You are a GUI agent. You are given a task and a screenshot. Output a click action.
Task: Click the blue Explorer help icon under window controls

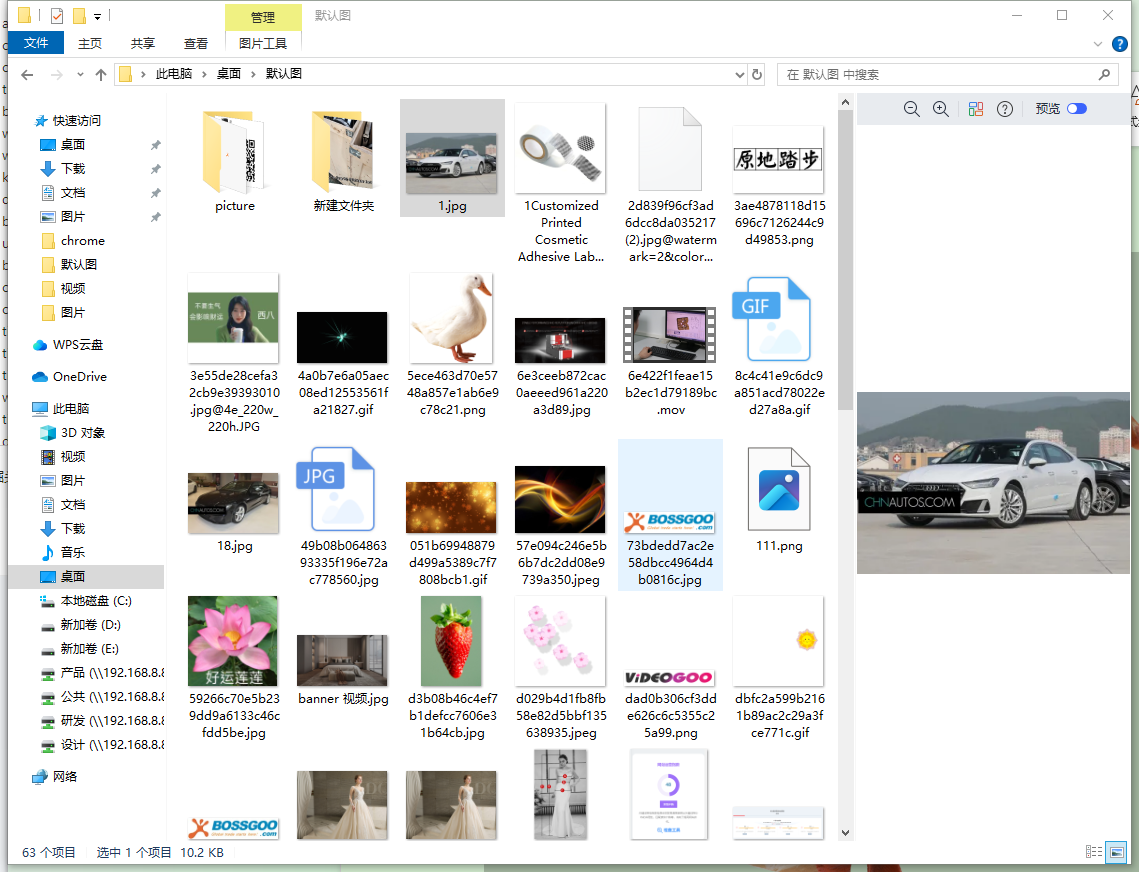pos(1118,44)
